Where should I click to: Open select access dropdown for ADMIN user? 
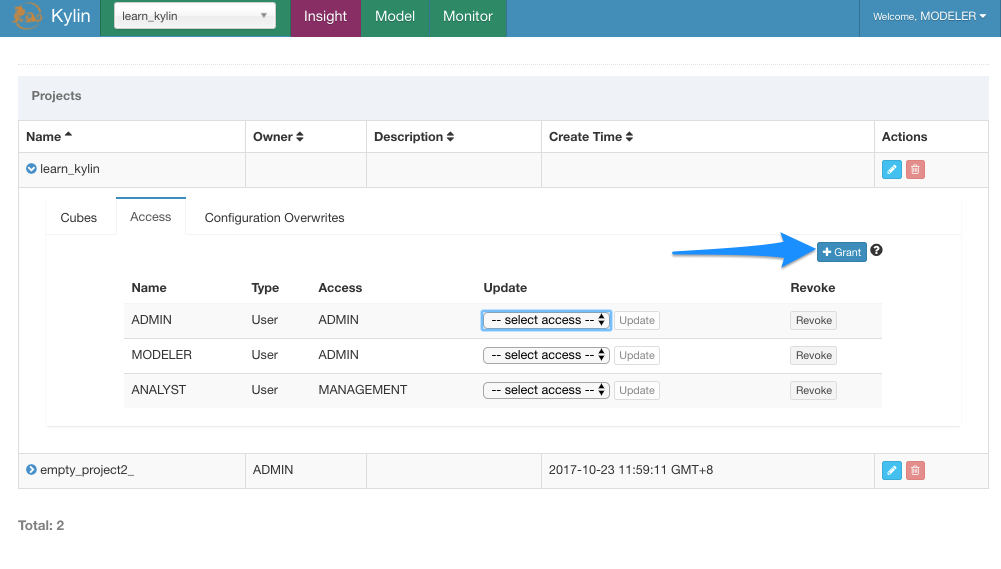tap(546, 320)
